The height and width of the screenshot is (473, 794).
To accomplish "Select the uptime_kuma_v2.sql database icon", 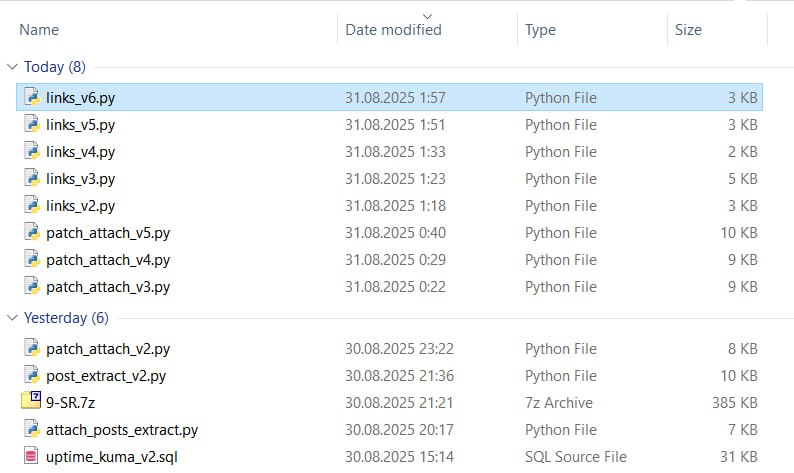I will tap(31, 456).
